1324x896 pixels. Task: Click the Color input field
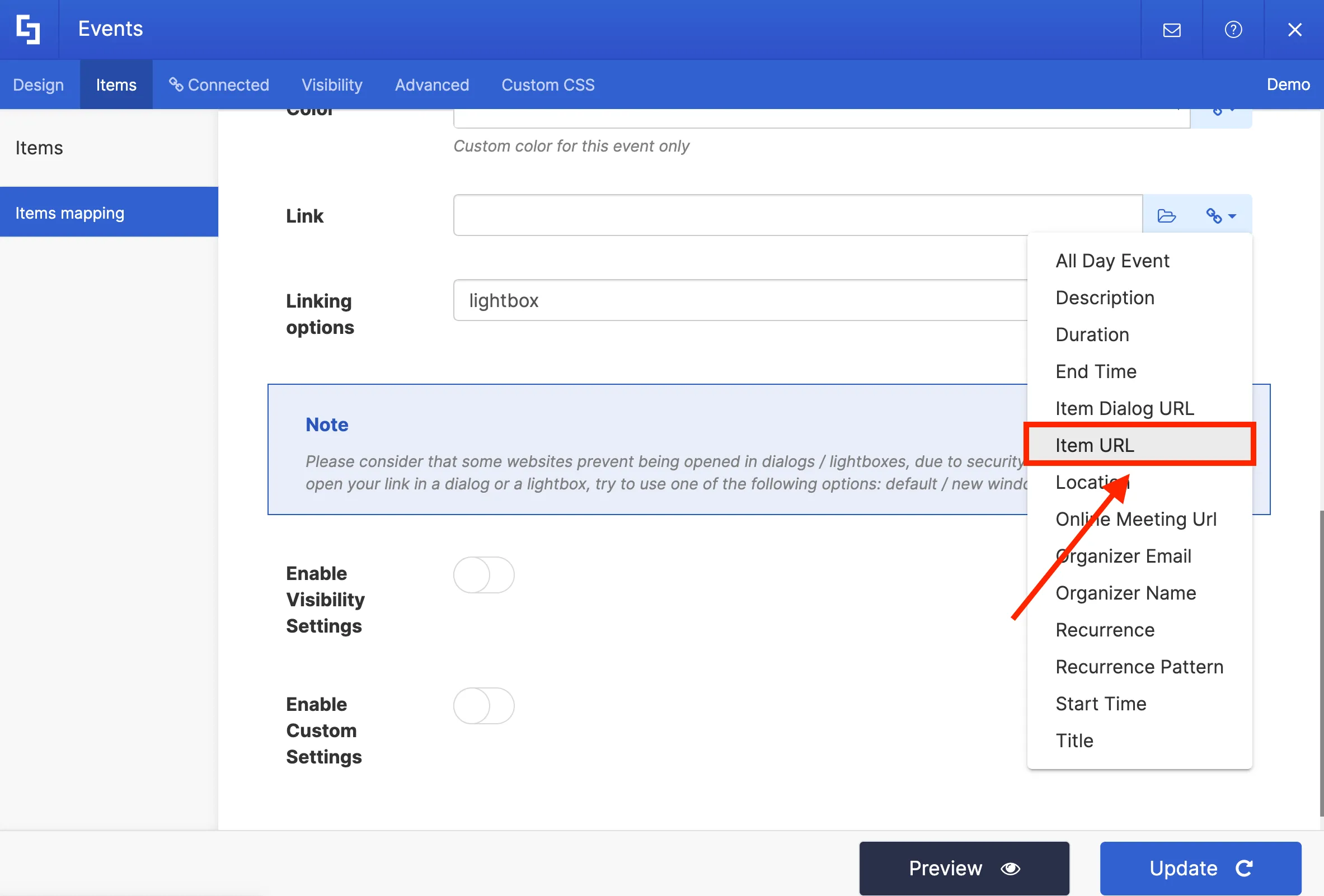821,118
